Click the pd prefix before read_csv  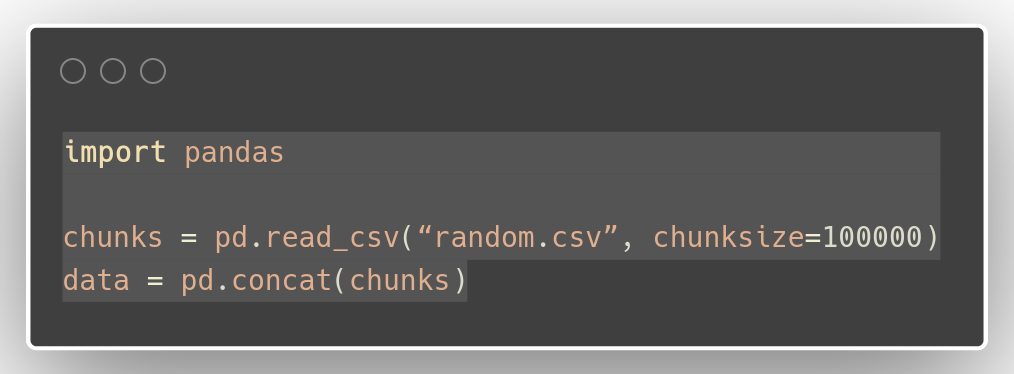click(x=231, y=238)
